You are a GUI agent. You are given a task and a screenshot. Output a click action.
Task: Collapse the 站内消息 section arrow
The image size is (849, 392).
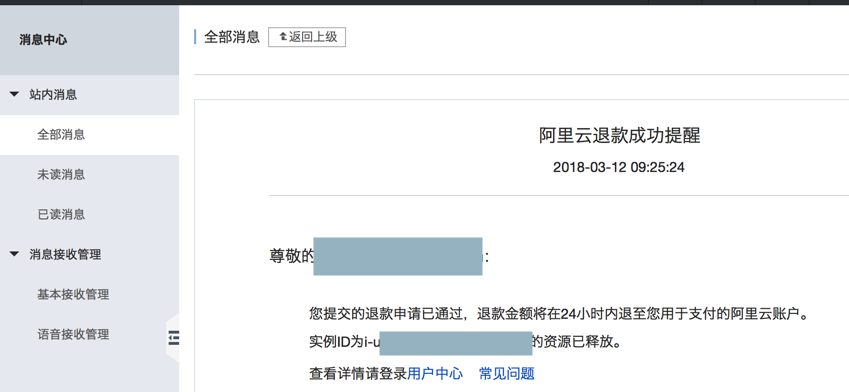coord(15,95)
